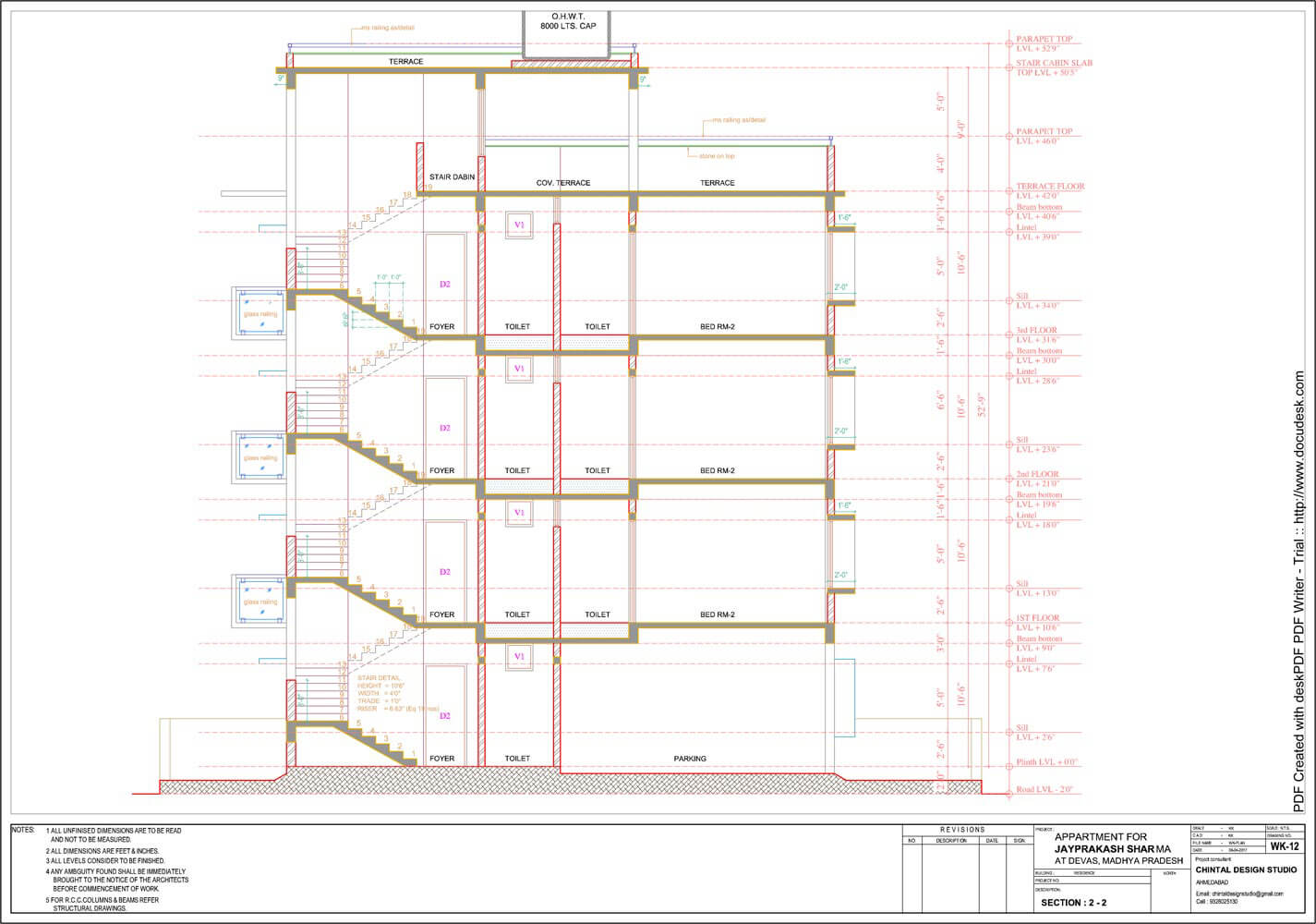
Task: Click the WK-12 drawing number field
Action: pos(1283,844)
